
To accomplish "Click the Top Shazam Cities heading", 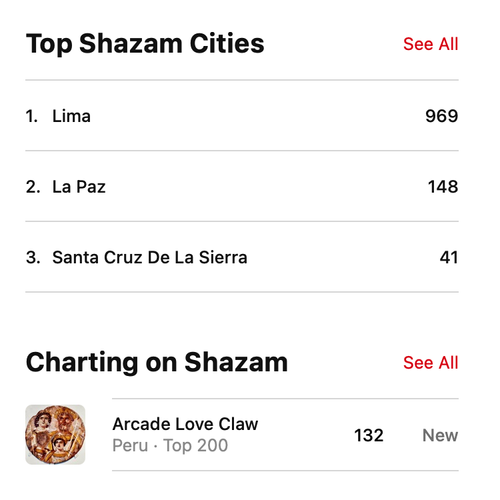I will 145,44.
